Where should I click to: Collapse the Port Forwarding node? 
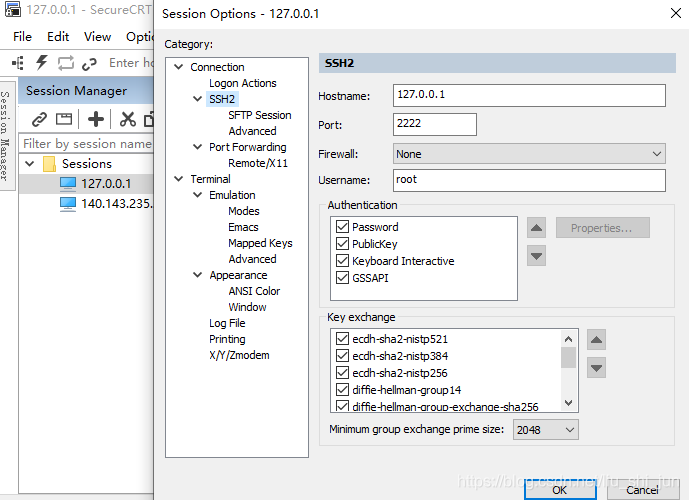point(198,147)
